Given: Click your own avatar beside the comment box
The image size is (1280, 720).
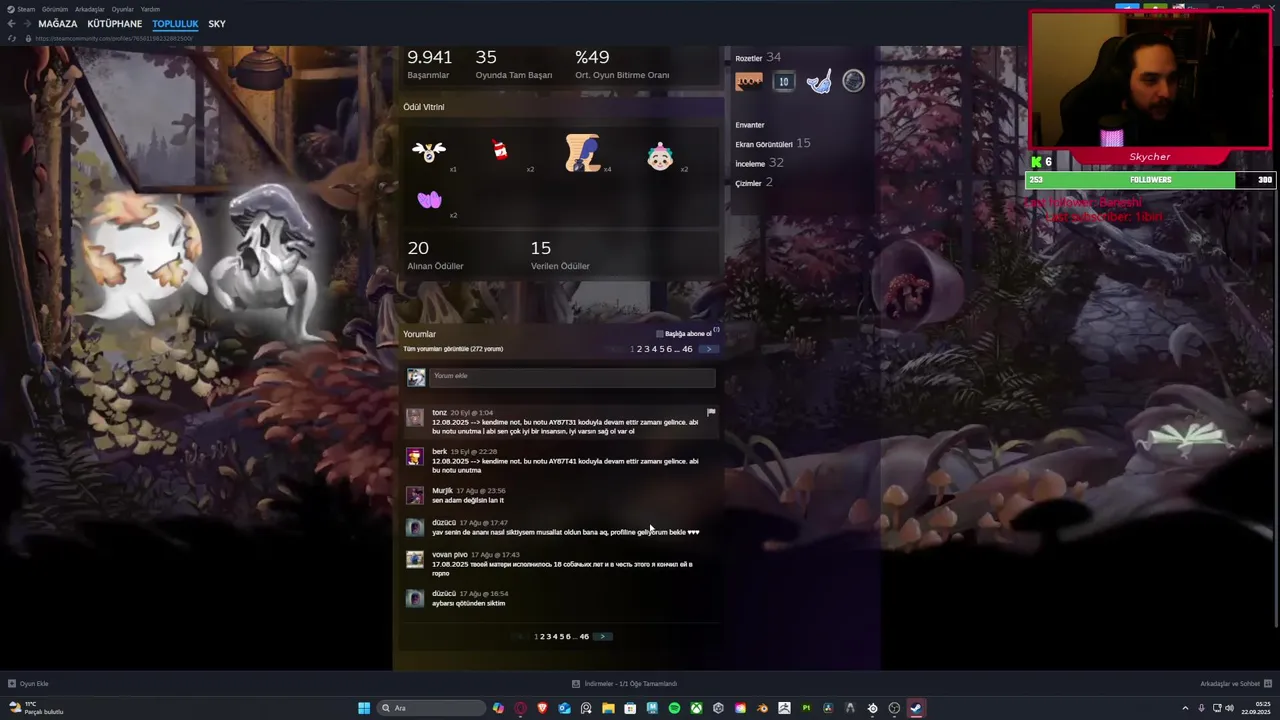Looking at the screenshot, I should (x=416, y=377).
